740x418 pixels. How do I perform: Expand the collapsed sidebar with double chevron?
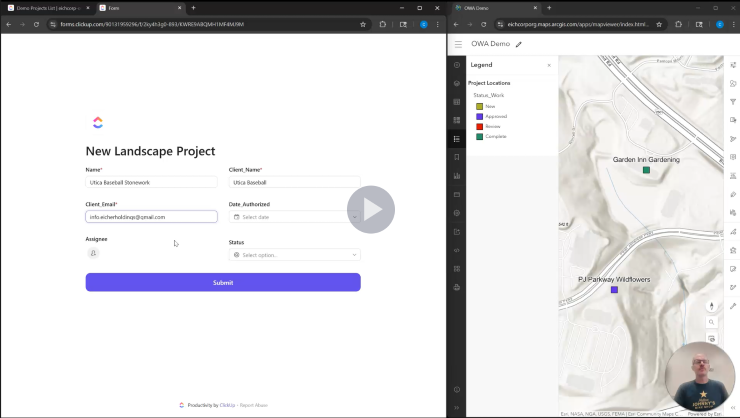[x=456, y=407]
